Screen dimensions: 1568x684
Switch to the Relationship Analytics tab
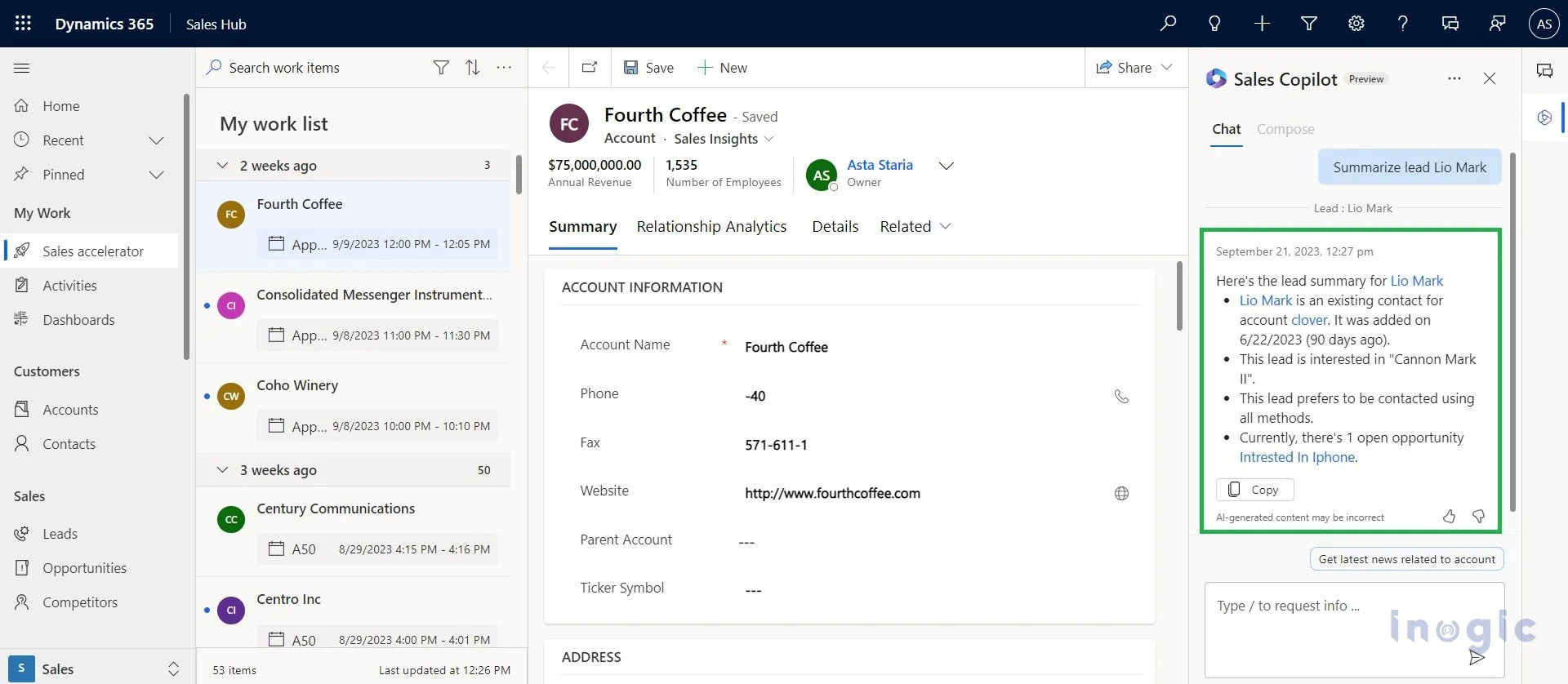(711, 226)
